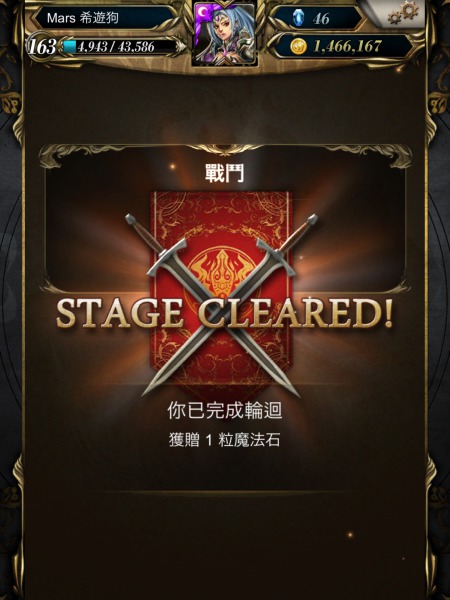Tap the STAGE CLEARED! banner text
Viewport: 450px width, 600px height.
[225, 315]
